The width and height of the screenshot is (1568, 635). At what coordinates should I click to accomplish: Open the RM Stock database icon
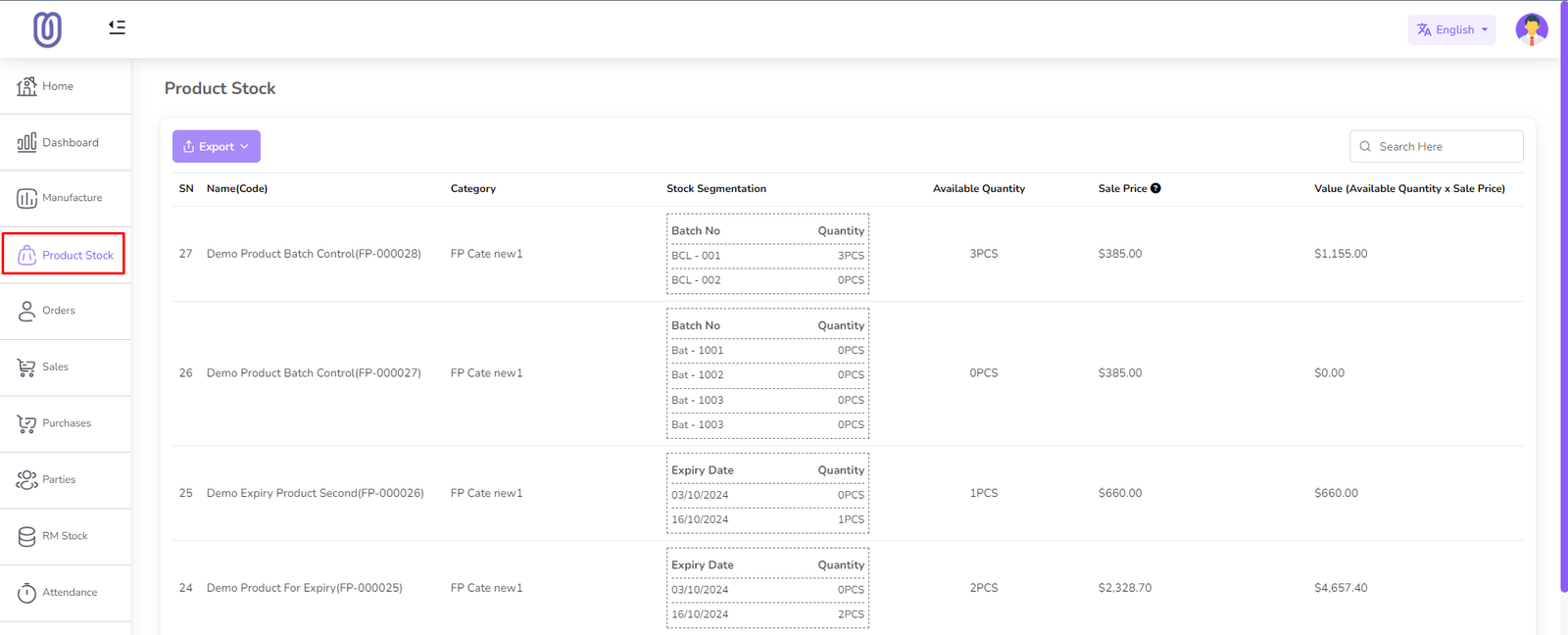pyautogui.click(x=26, y=537)
